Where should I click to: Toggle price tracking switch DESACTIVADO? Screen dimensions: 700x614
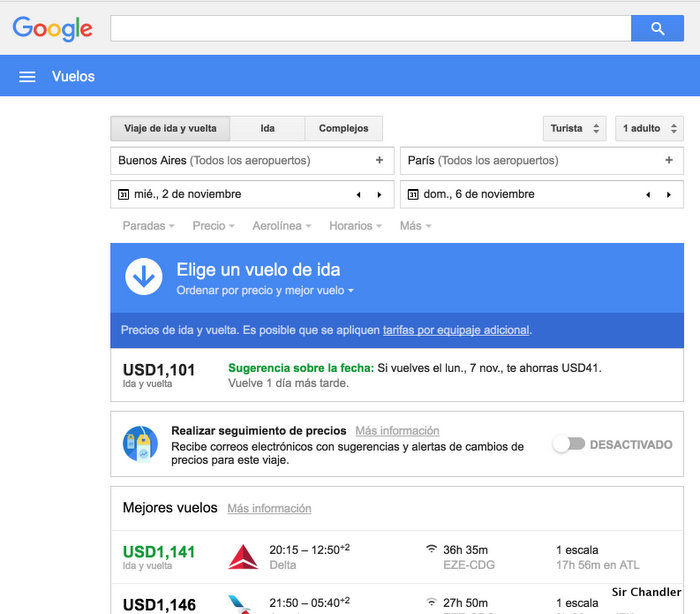coord(569,444)
